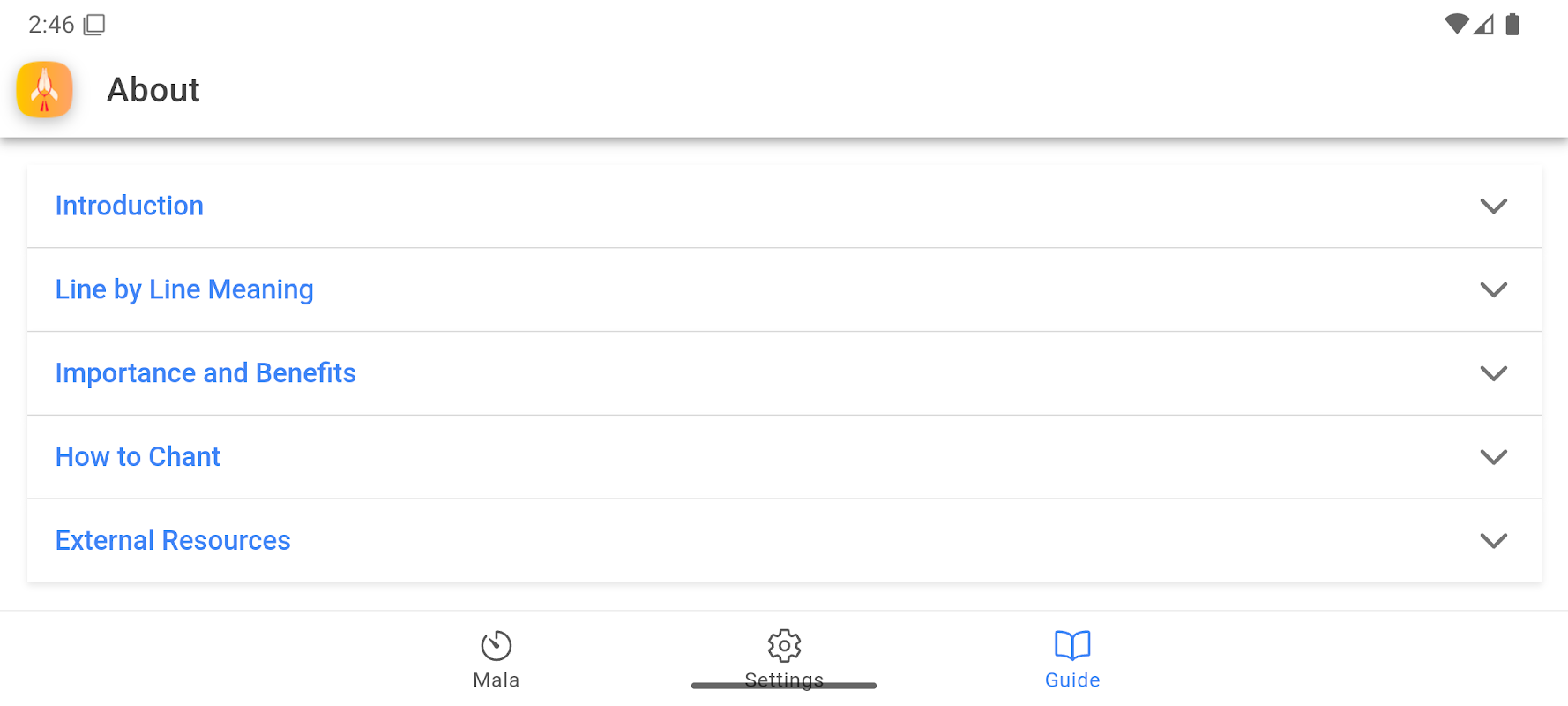Tap the Wi-Fi status icon
Screen dimensions: 1568x706
(x=1456, y=24)
